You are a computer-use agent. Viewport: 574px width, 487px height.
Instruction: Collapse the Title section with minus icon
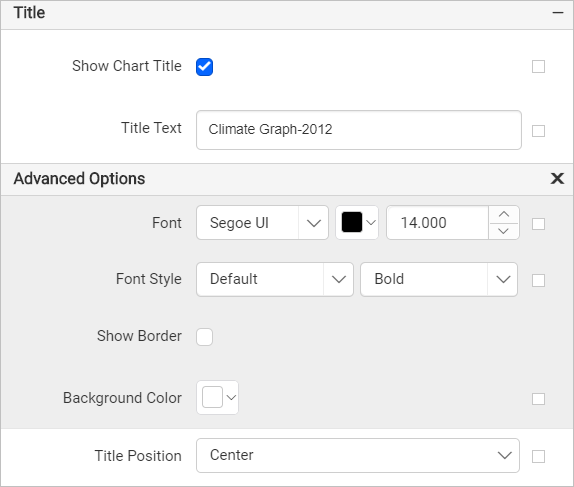[558, 13]
